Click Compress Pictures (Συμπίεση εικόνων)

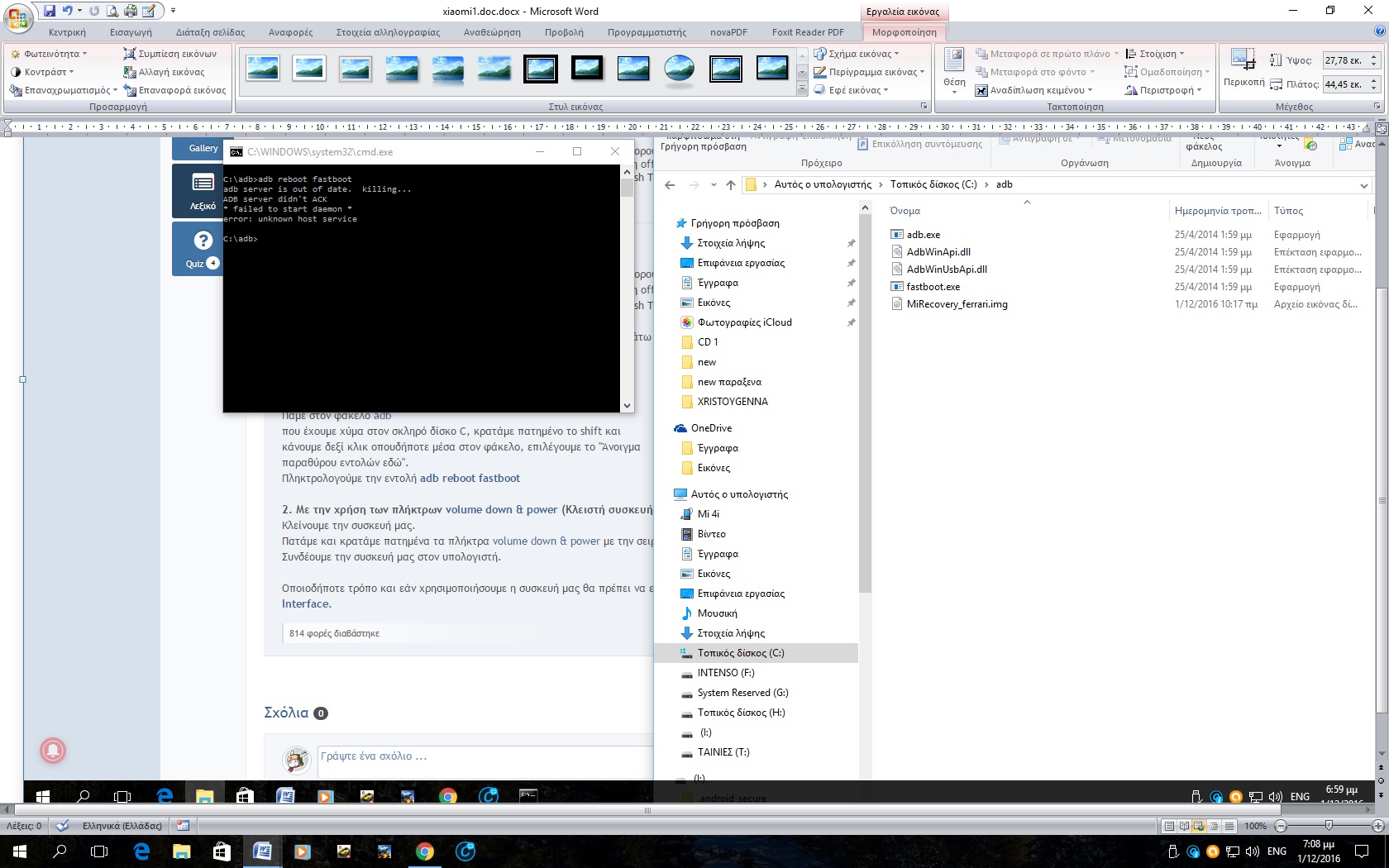click(x=169, y=54)
